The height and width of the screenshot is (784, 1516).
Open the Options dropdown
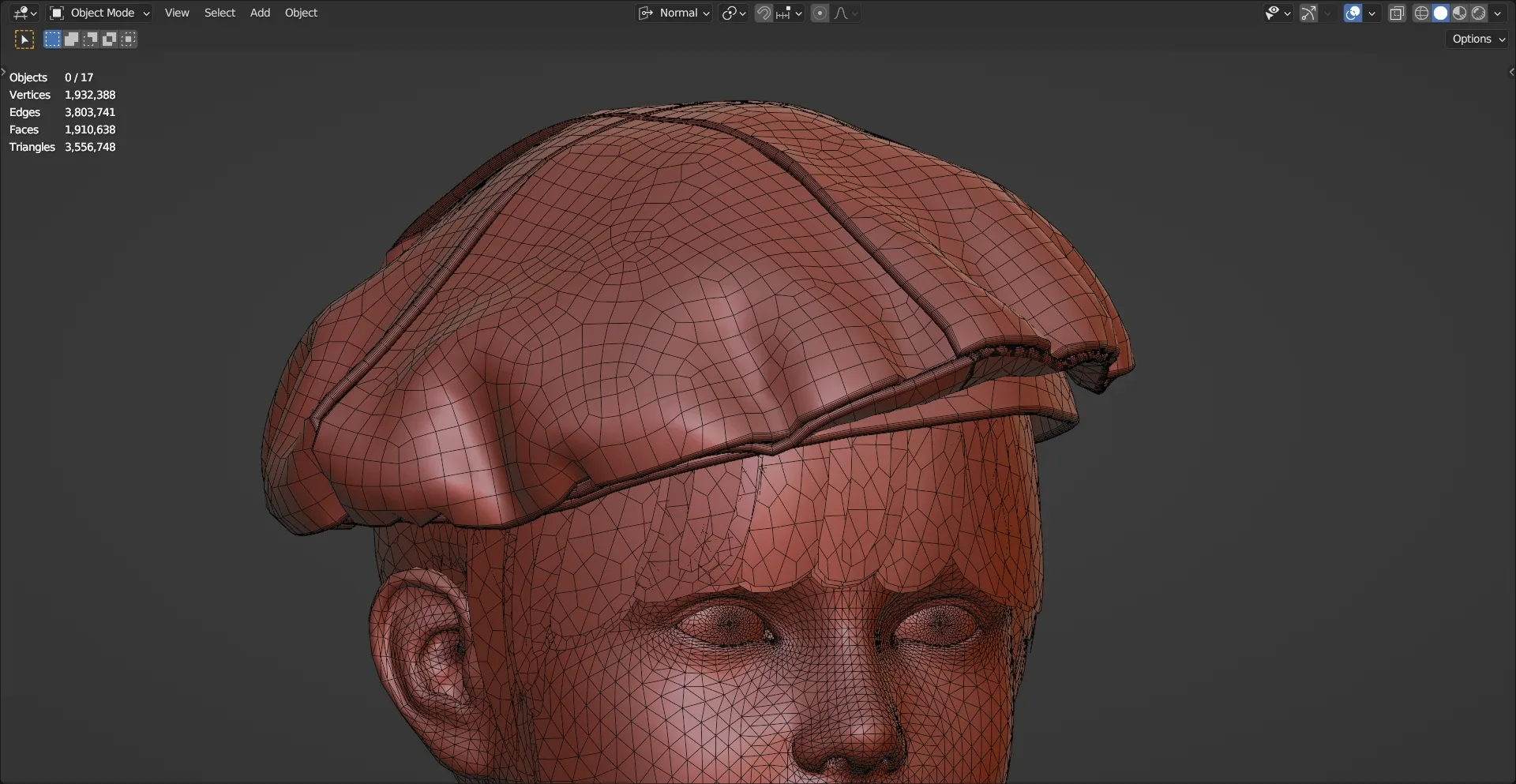[x=1478, y=39]
